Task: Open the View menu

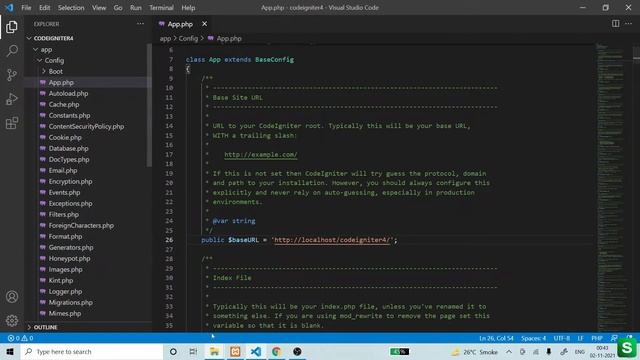Action: [x=99, y=7]
